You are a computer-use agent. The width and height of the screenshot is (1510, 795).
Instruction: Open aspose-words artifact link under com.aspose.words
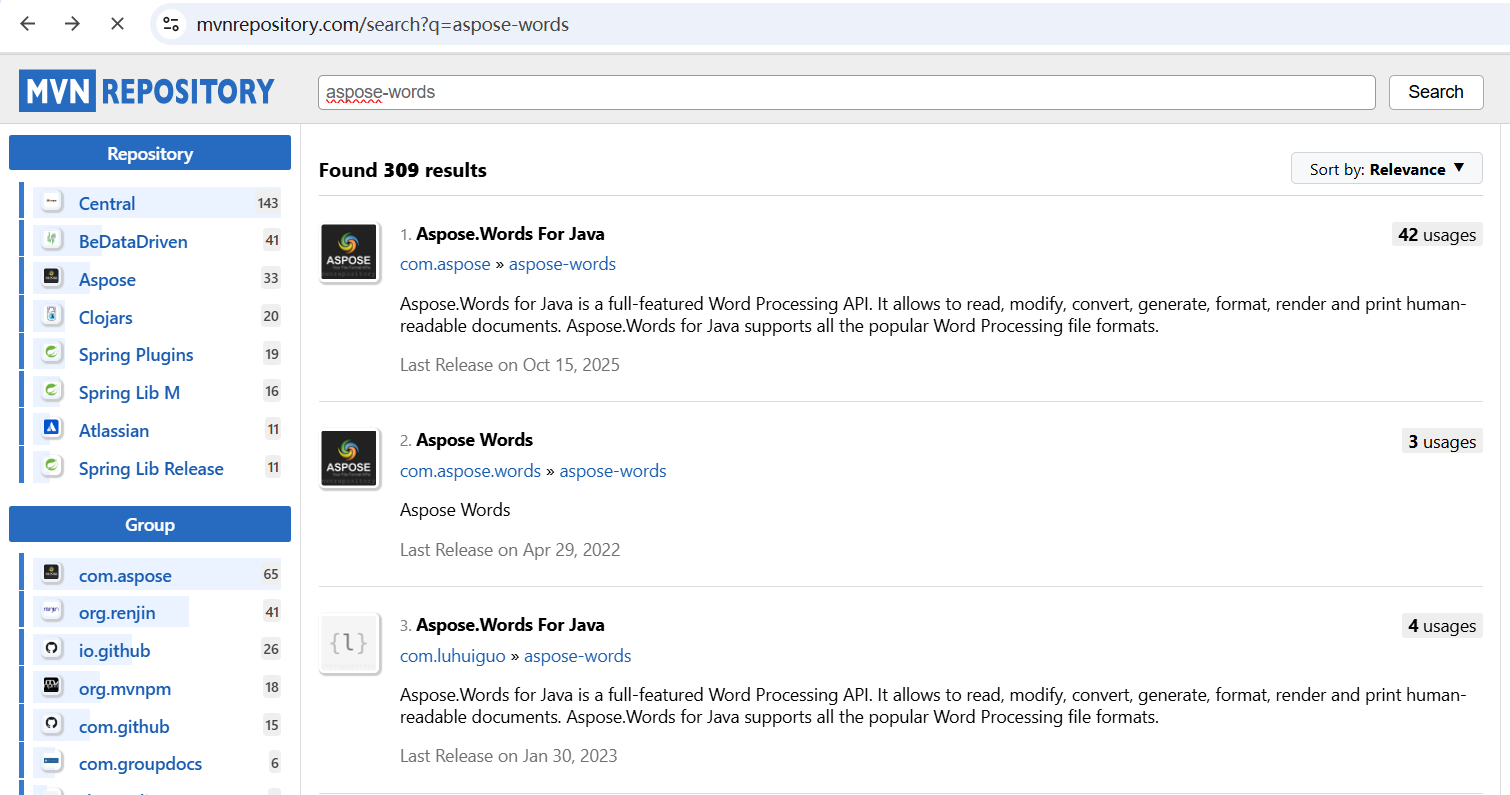pyautogui.click(x=613, y=471)
